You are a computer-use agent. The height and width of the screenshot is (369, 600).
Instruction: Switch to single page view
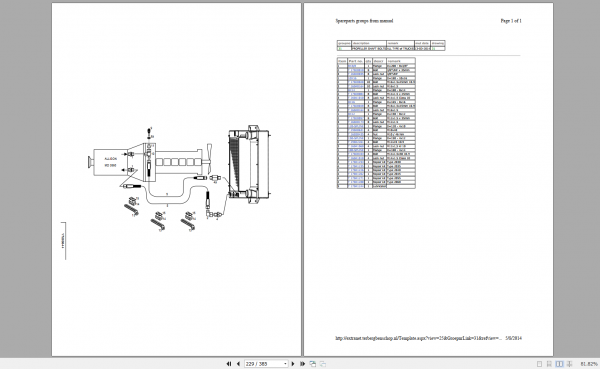(540, 364)
